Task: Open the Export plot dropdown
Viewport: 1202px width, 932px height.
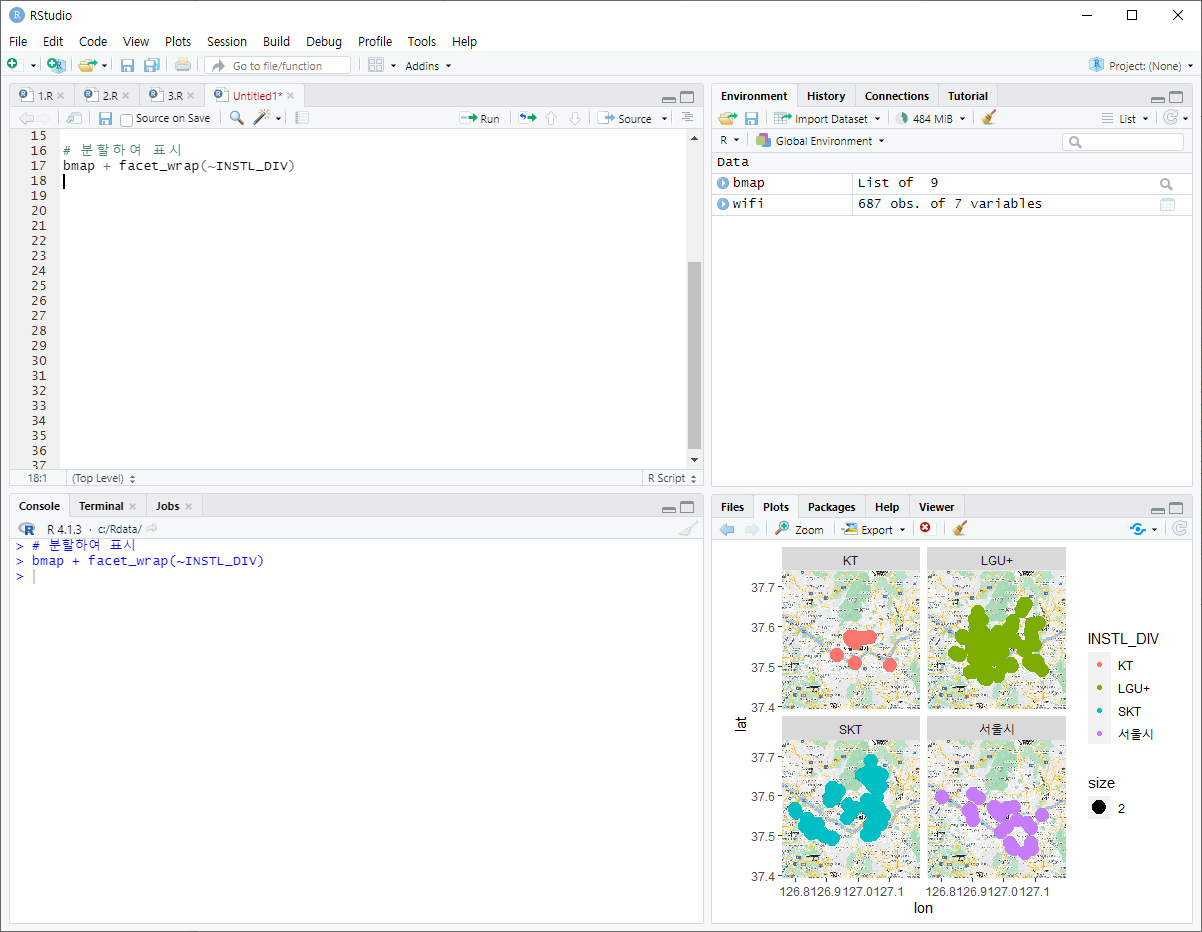Action: click(x=874, y=529)
